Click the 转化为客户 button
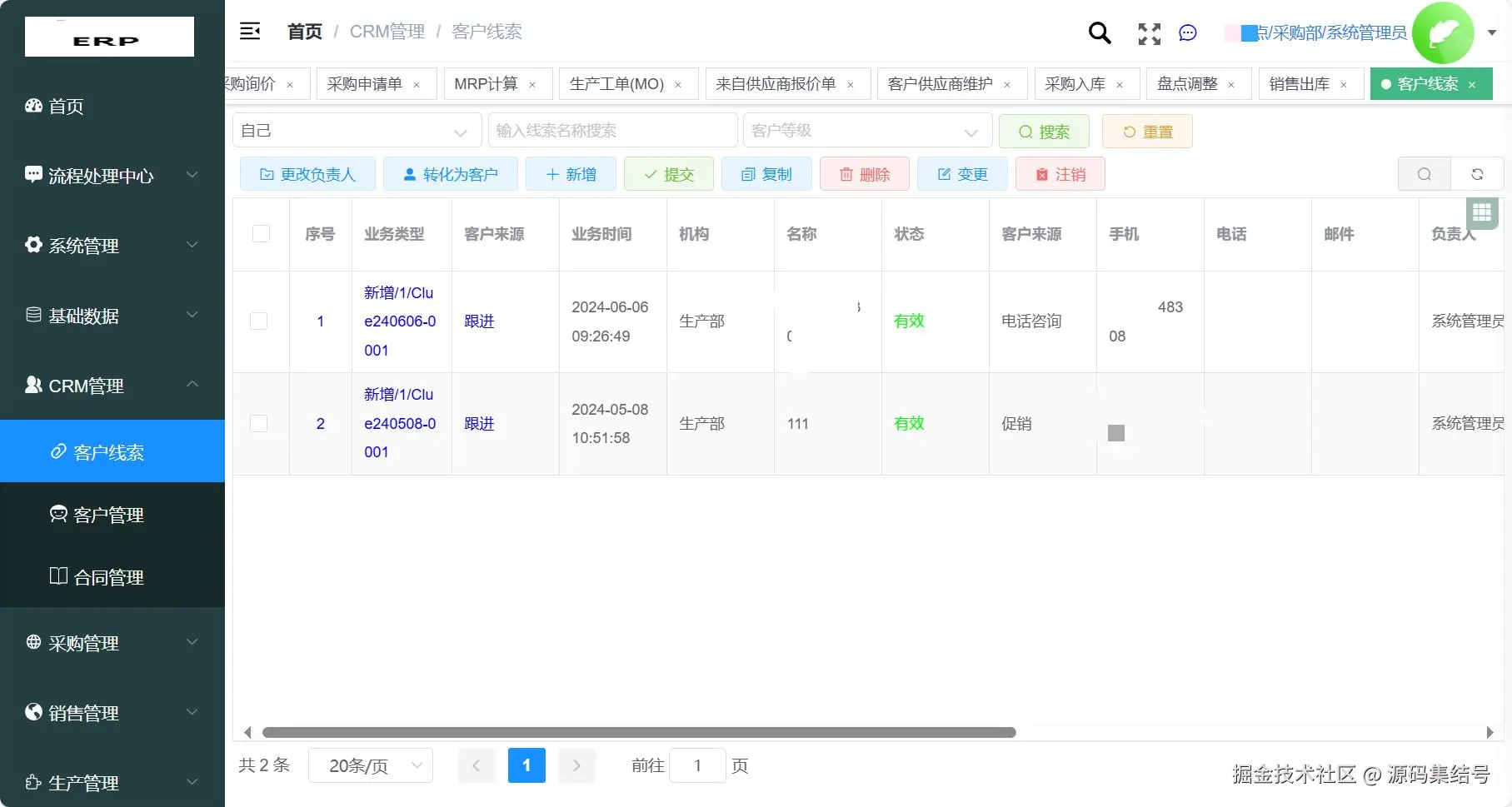This screenshot has width=1512, height=807. tap(451, 174)
